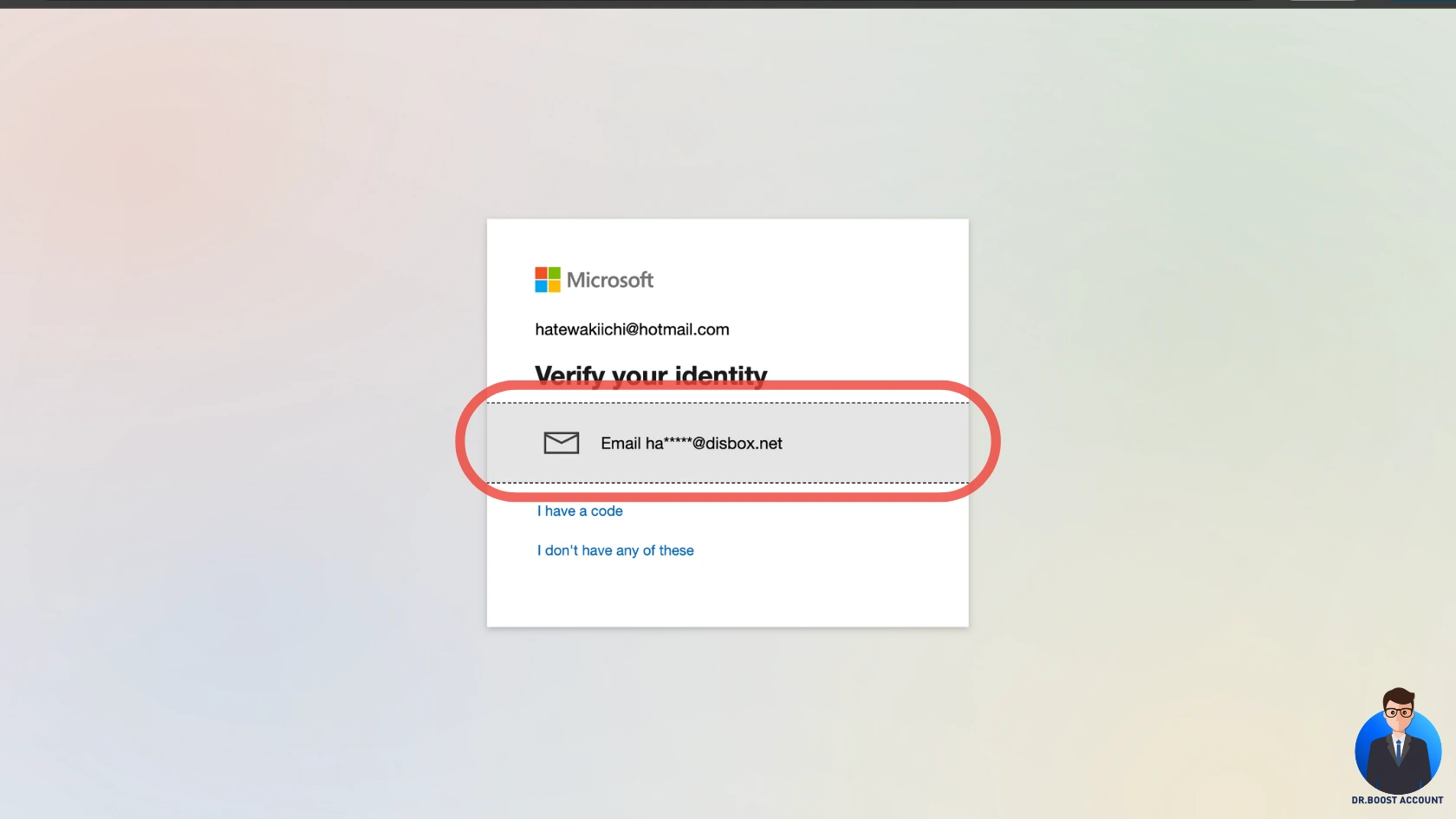Click the envelope icon beside Email option
The width and height of the screenshot is (1456, 819).
pos(562,443)
